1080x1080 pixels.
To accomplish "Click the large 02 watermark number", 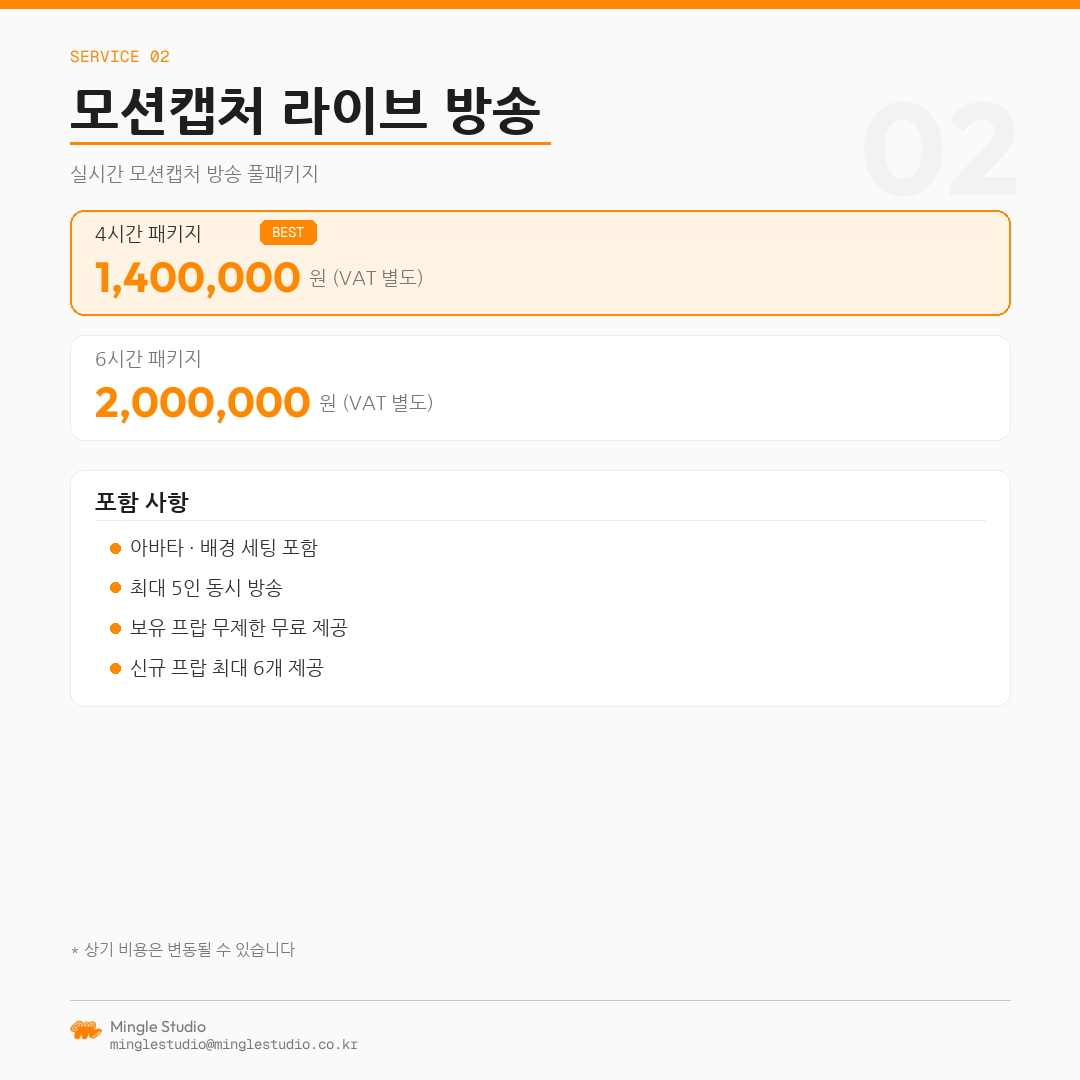I will coord(939,150).
